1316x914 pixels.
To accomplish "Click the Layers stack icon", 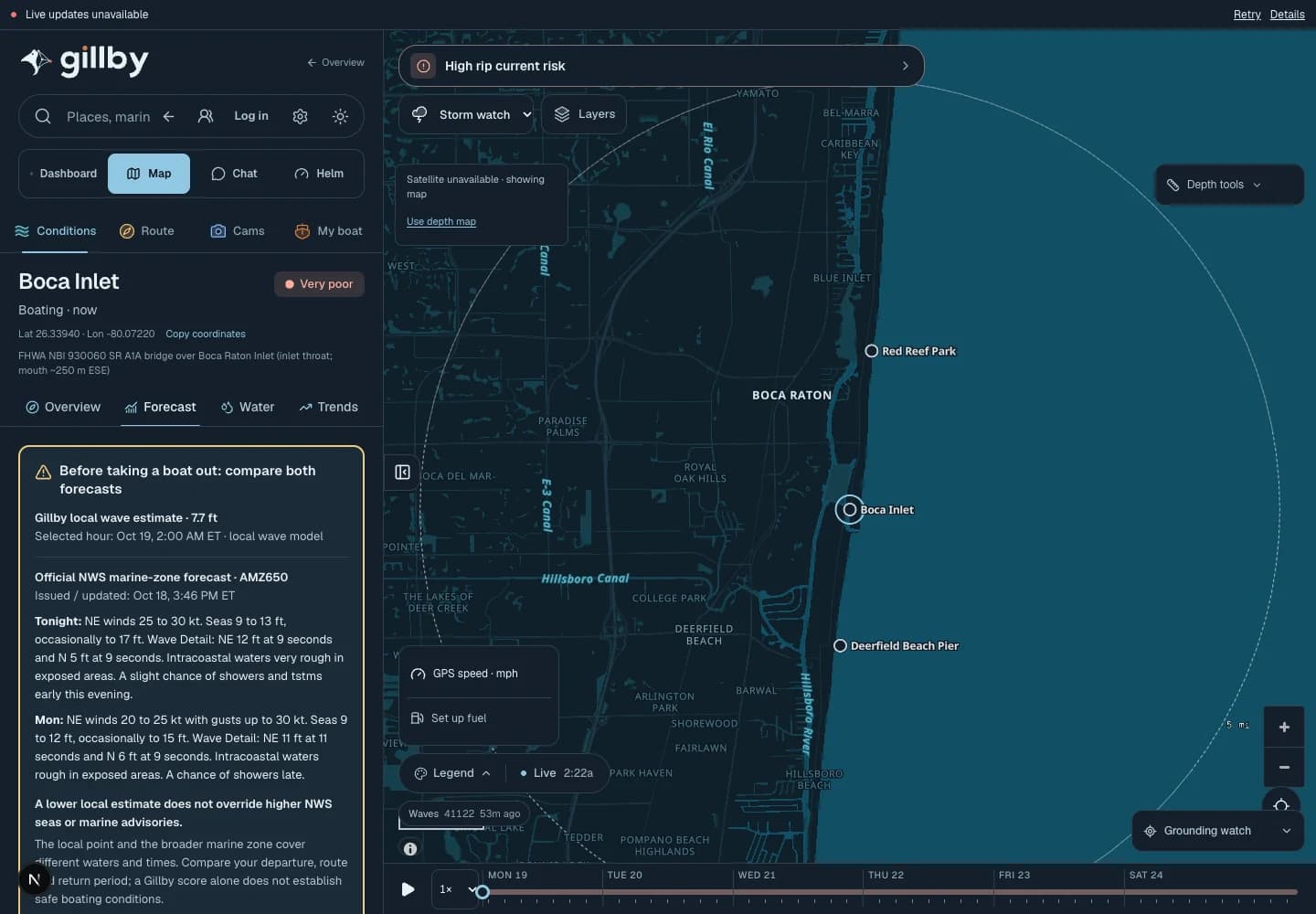I will coord(562,114).
